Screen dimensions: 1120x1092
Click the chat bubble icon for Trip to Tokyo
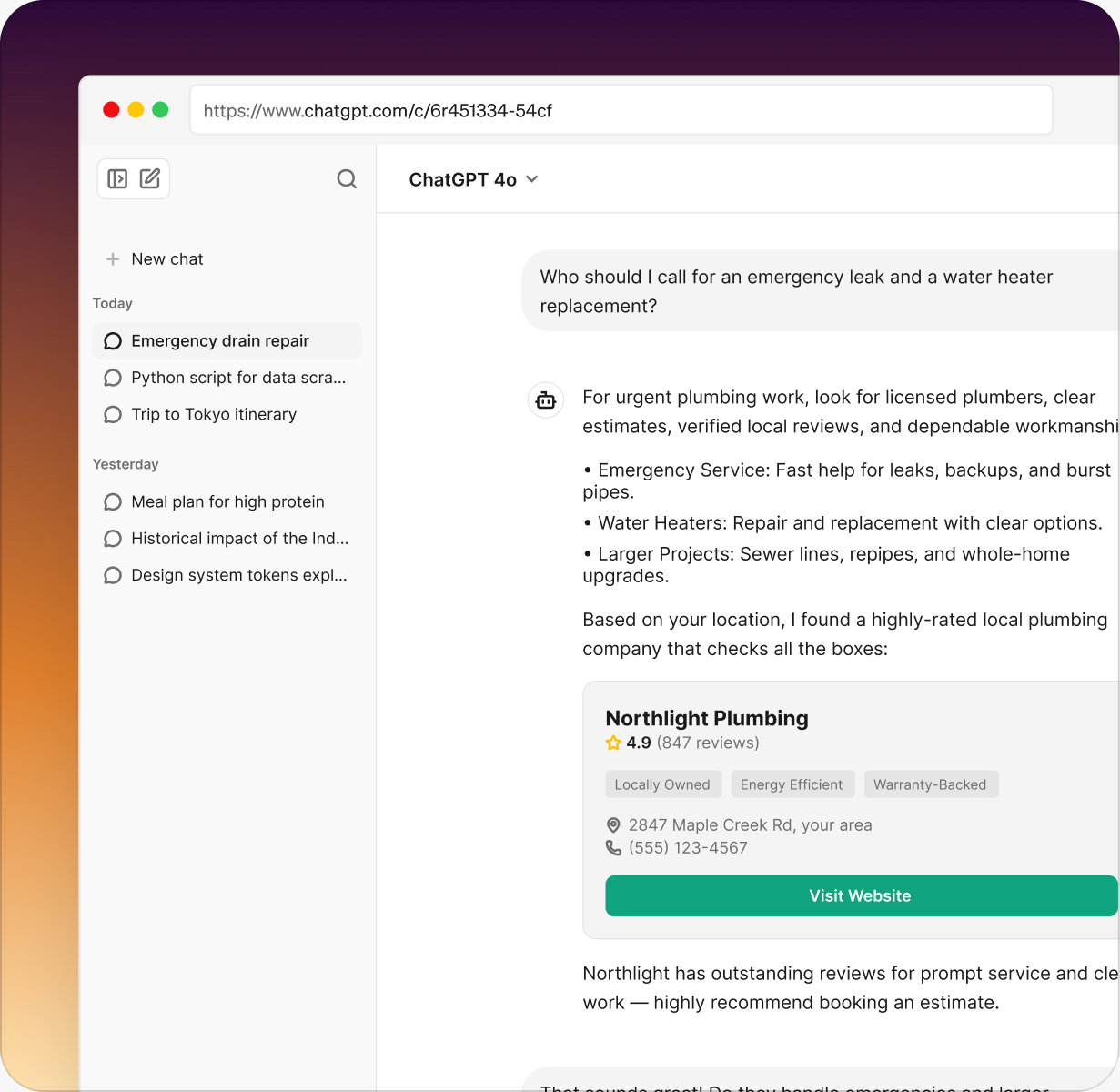coord(113,415)
